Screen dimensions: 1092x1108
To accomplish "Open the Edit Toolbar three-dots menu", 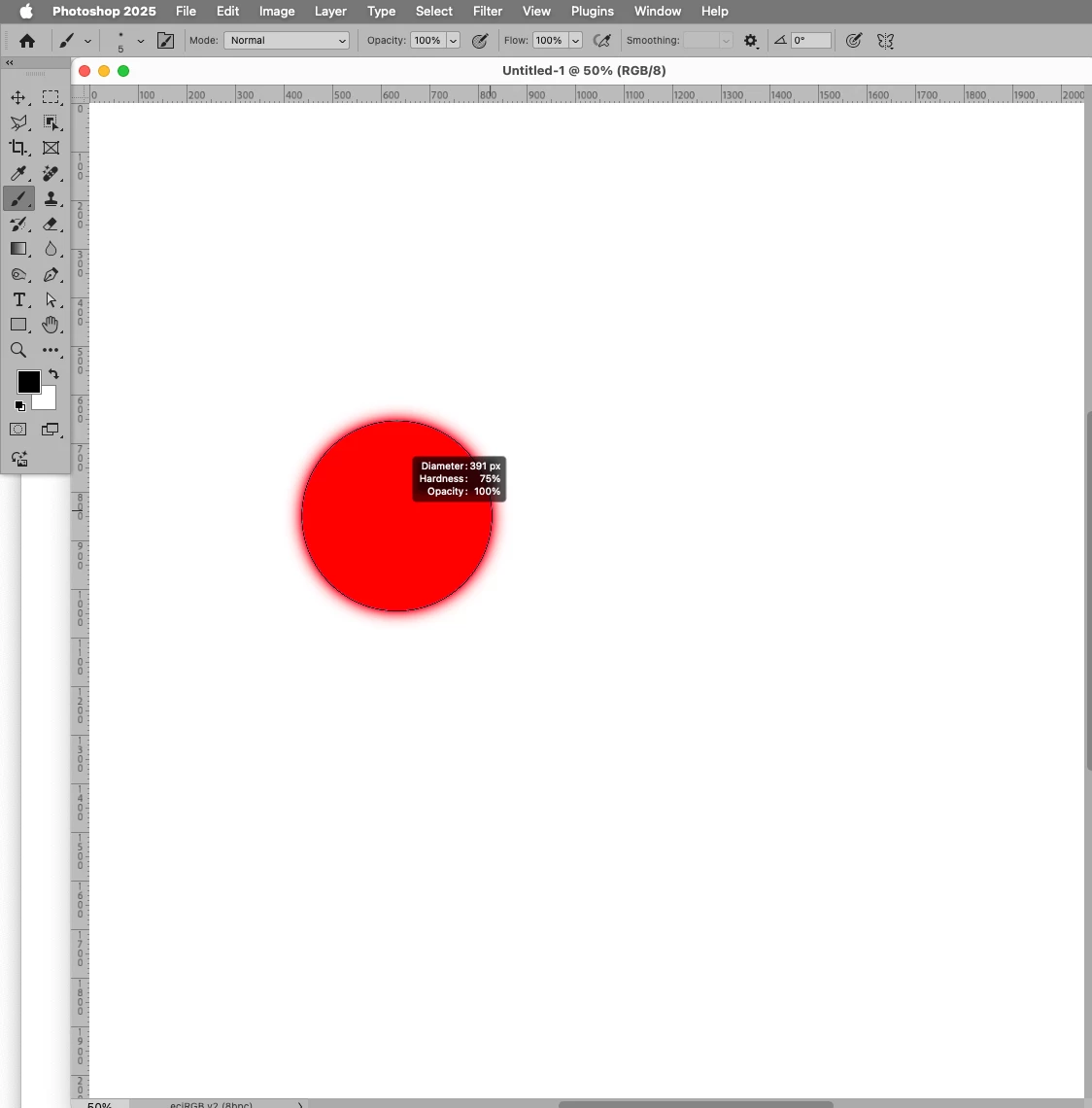I will [x=51, y=350].
